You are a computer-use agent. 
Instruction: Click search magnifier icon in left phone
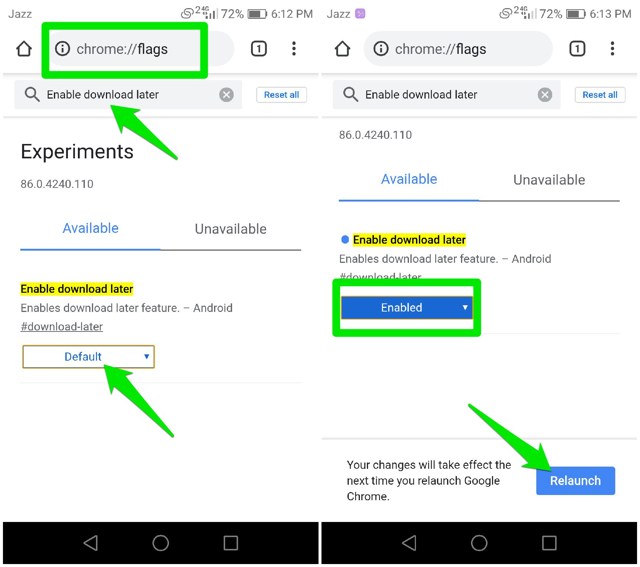(x=32, y=95)
